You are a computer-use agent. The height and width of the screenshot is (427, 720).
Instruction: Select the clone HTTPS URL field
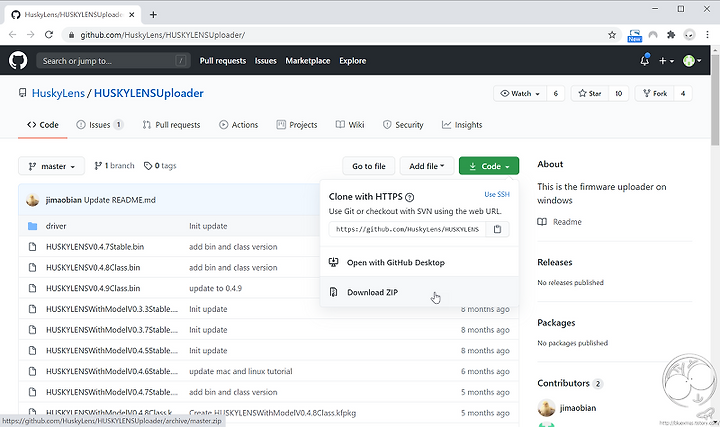click(x=407, y=229)
